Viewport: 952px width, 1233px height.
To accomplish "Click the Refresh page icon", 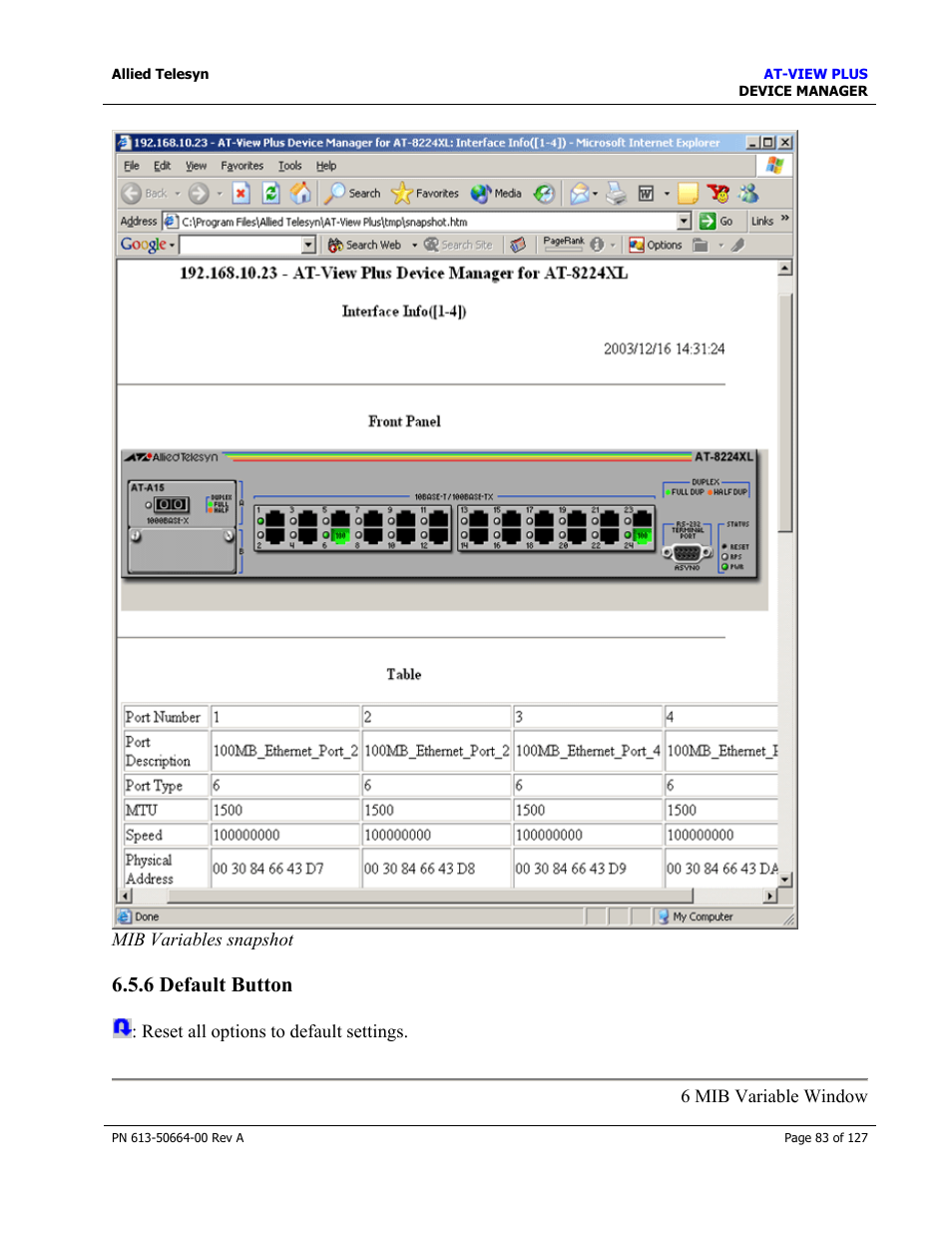I will coord(270,194).
